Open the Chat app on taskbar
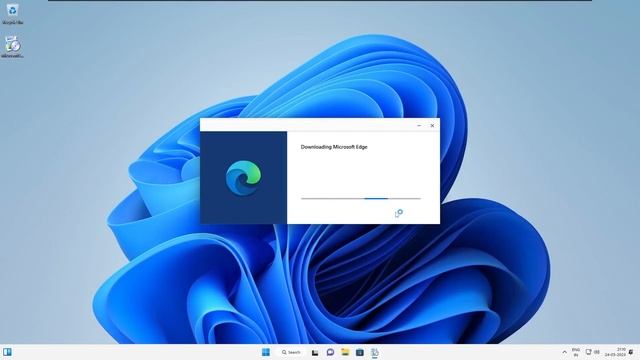Viewport: 640px width, 360px height. pos(330,352)
